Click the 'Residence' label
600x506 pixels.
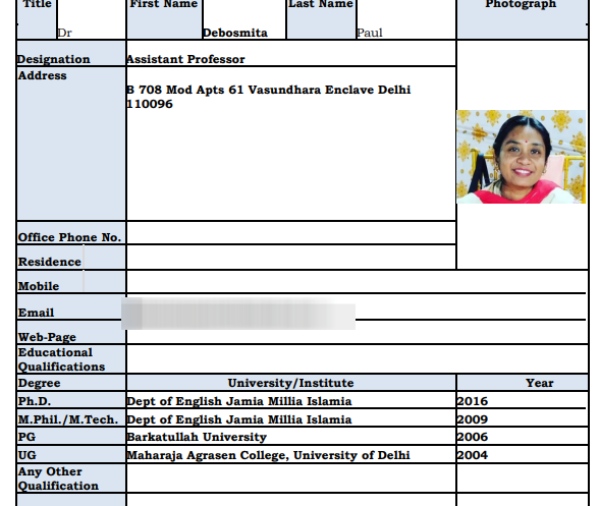pyautogui.click(x=49, y=262)
